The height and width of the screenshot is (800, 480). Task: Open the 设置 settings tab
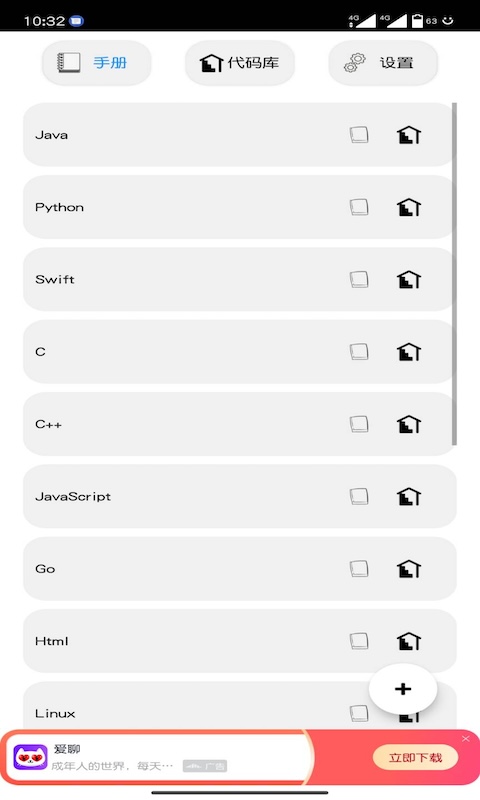click(x=383, y=63)
